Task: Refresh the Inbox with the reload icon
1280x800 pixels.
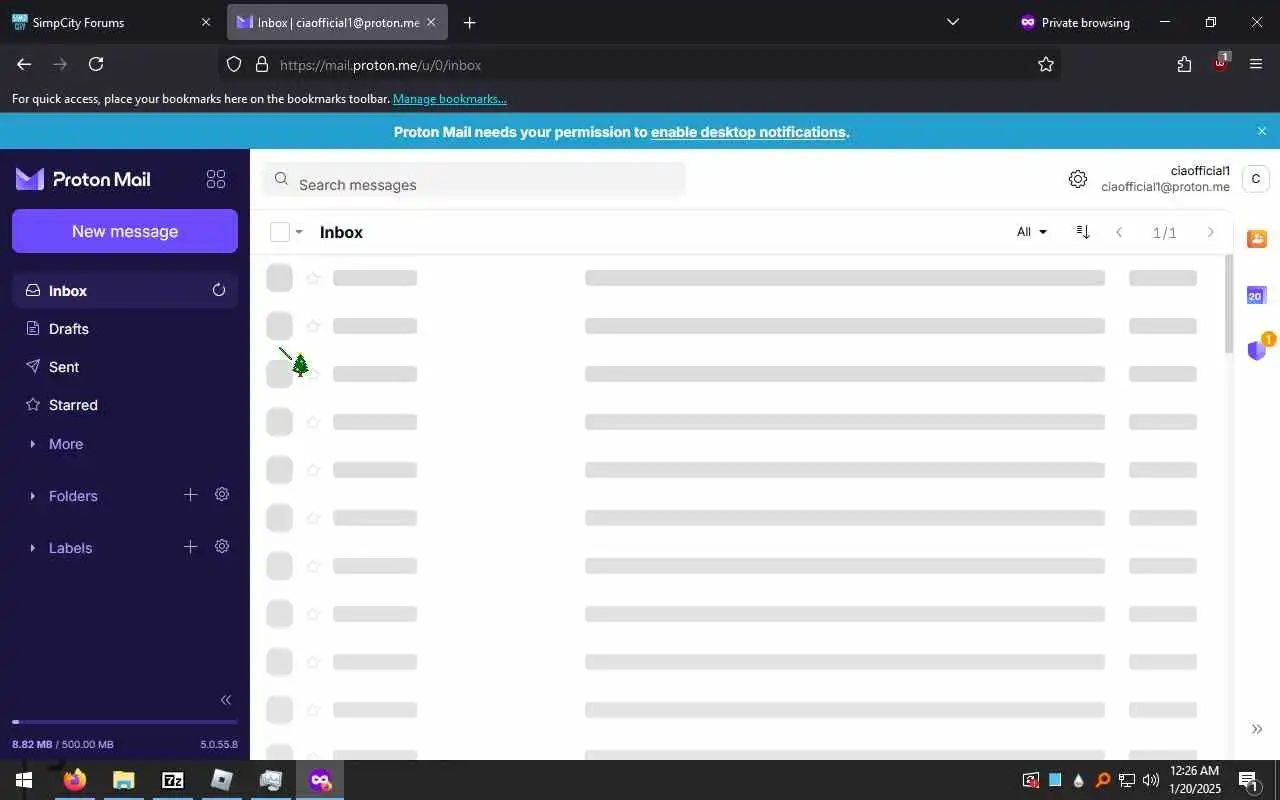Action: click(x=219, y=290)
